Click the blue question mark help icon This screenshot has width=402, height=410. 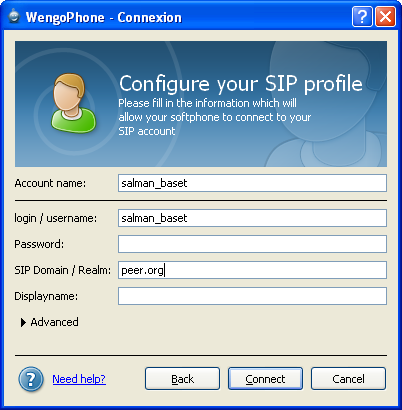31,379
